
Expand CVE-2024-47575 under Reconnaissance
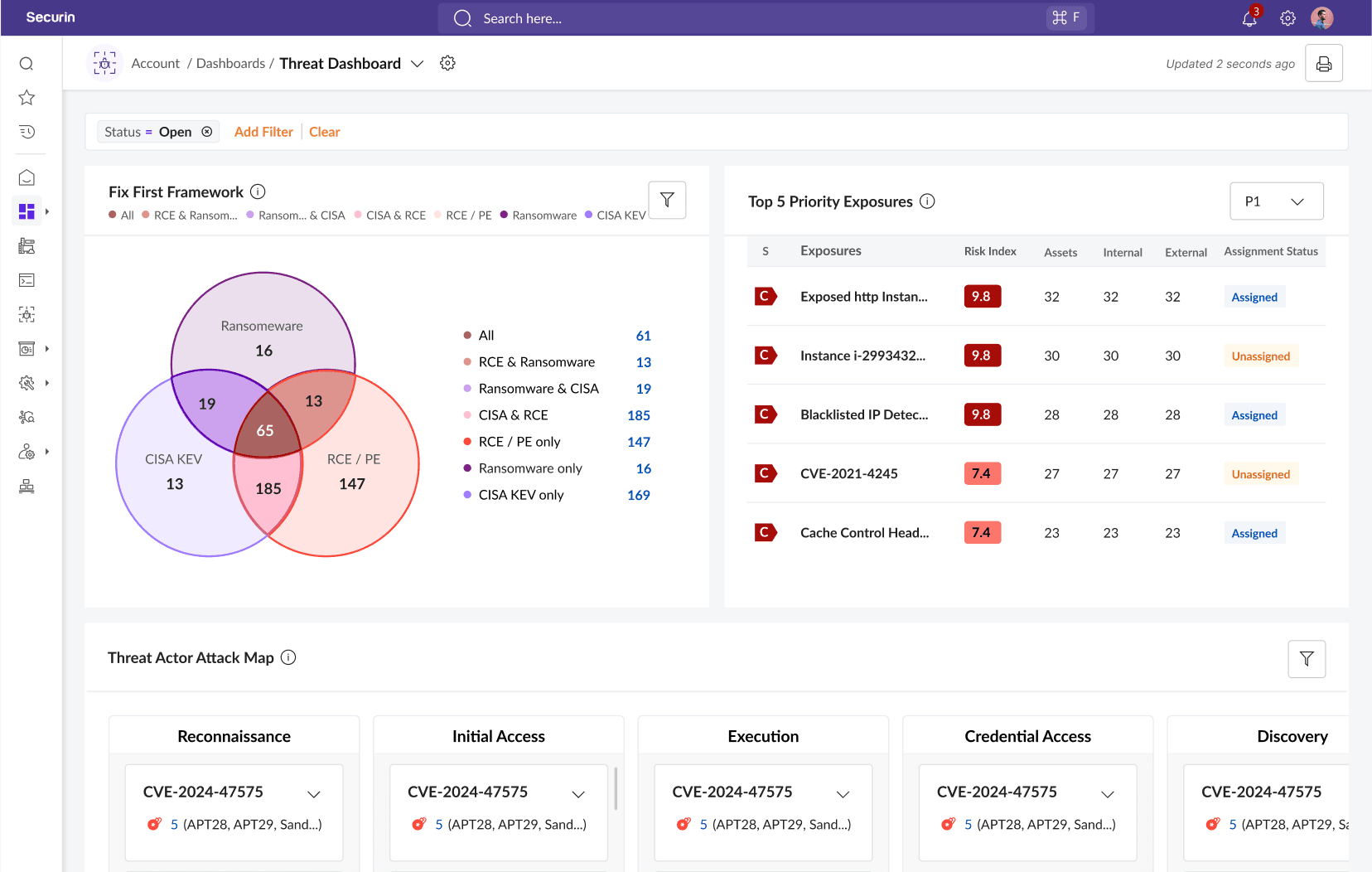point(314,793)
